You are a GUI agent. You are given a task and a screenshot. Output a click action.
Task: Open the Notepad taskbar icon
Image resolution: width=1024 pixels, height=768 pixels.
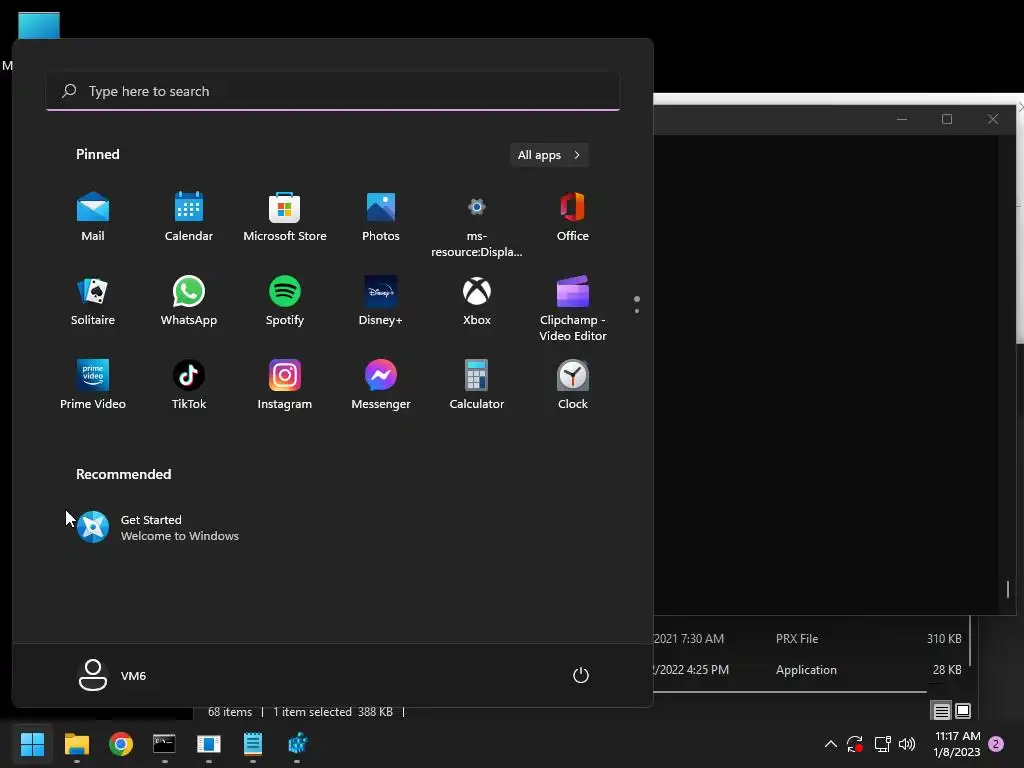[253, 744]
